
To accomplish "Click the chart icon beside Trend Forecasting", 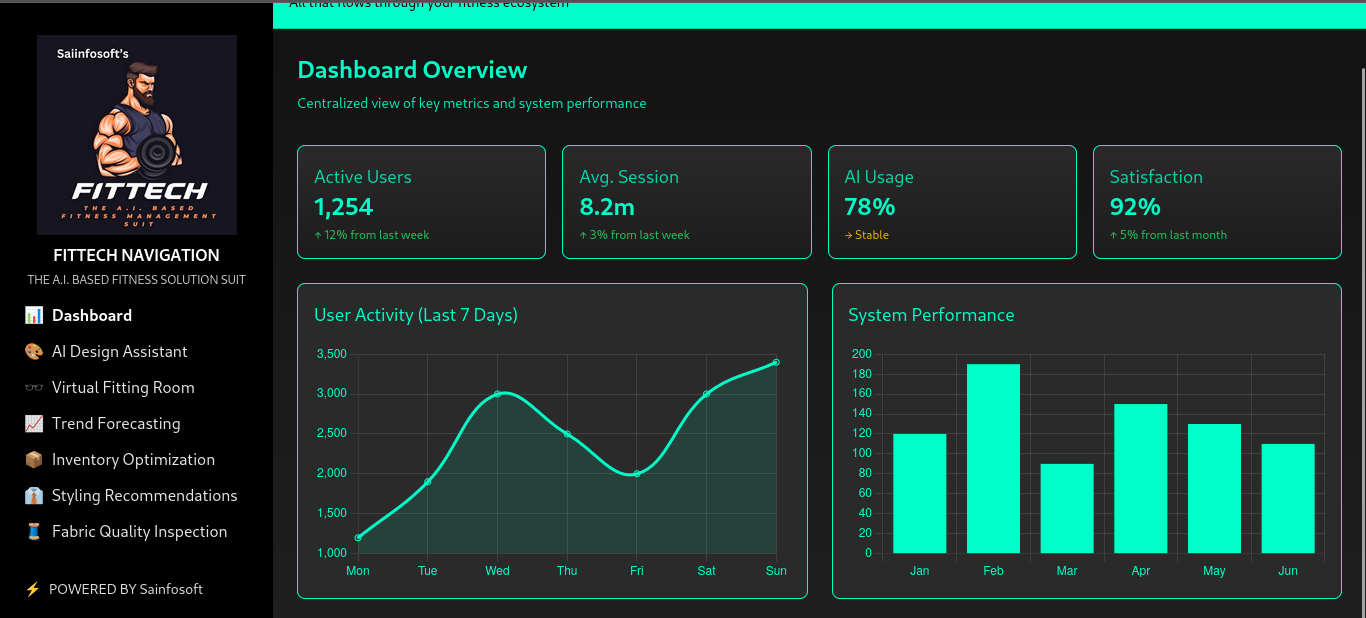I will pos(34,424).
